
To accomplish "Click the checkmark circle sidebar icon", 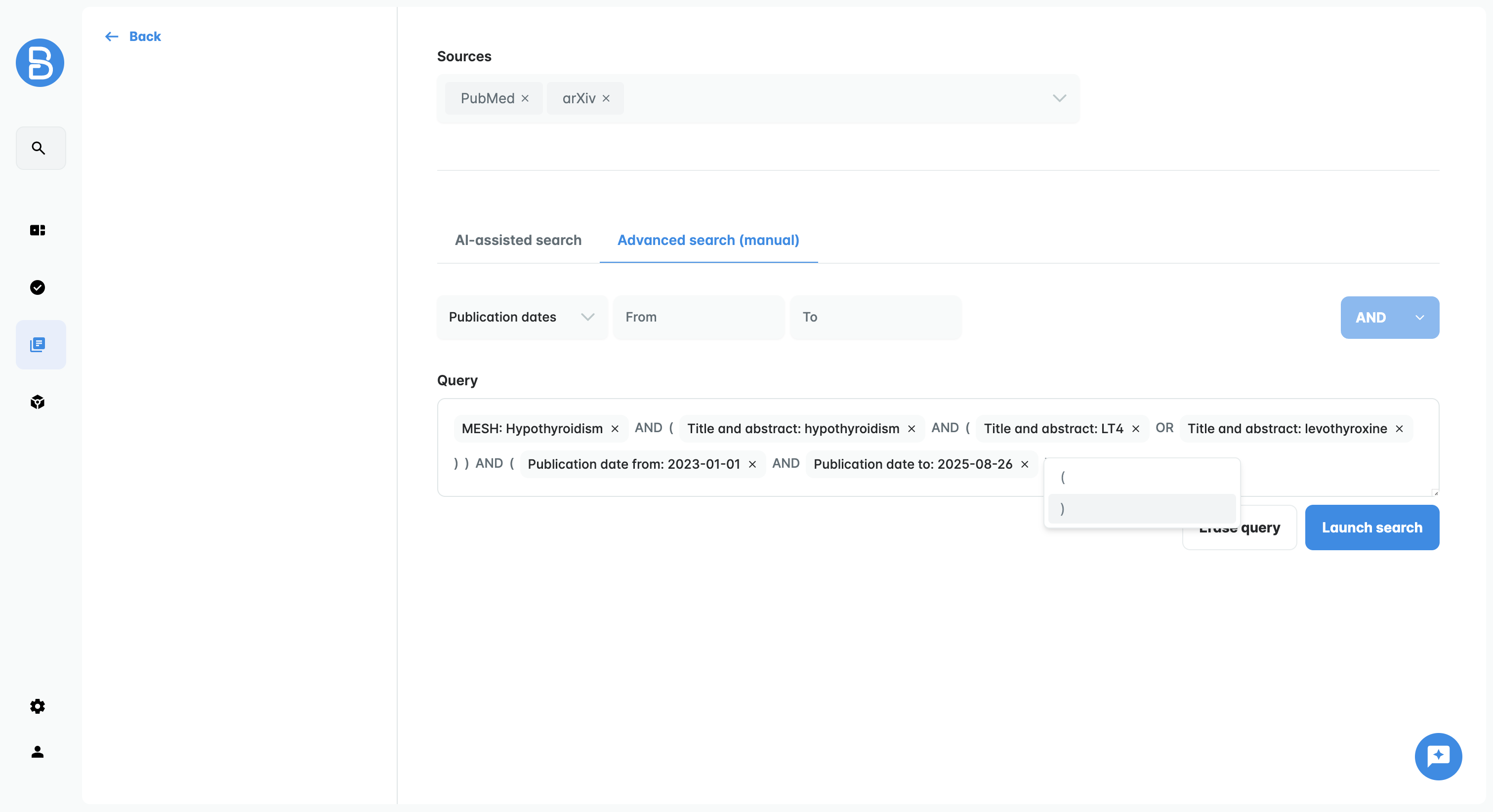I will (38, 287).
